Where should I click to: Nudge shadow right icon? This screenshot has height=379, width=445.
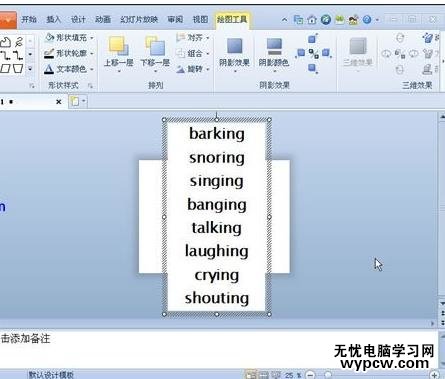coord(326,53)
